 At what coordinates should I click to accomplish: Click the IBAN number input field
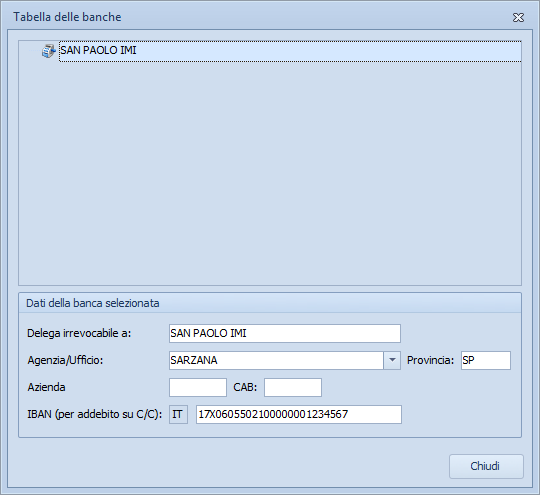(299, 414)
